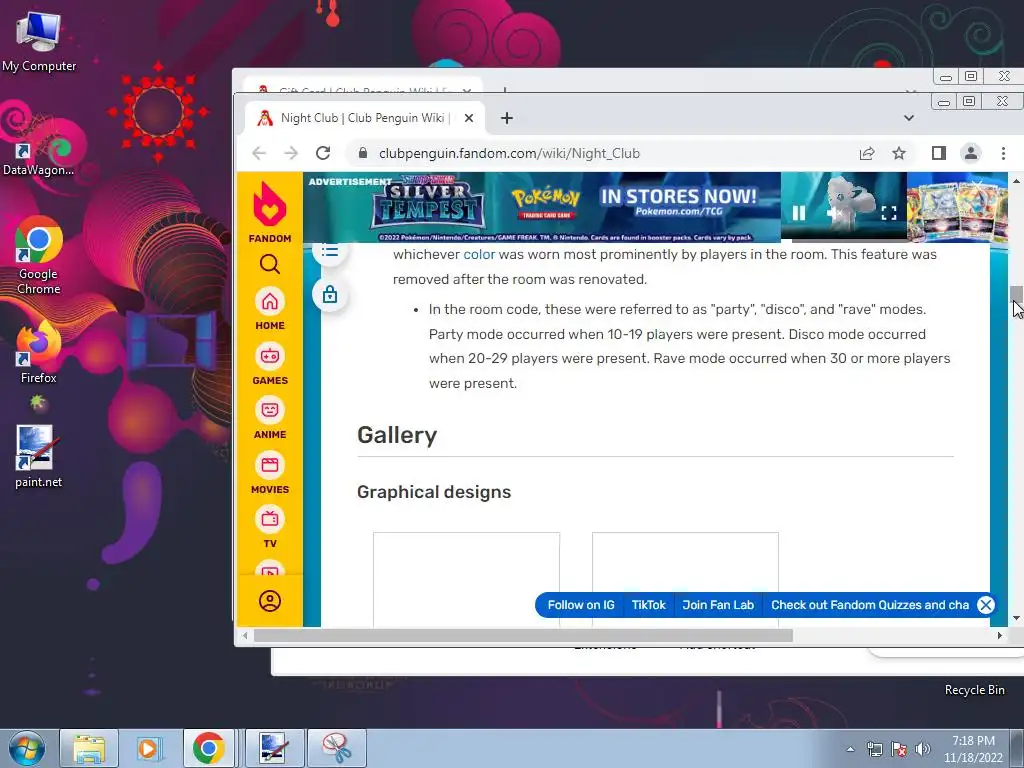Screen dimensions: 1024x768
Task: Open second Graphical designs thumbnail
Action: pyautogui.click(x=685, y=579)
